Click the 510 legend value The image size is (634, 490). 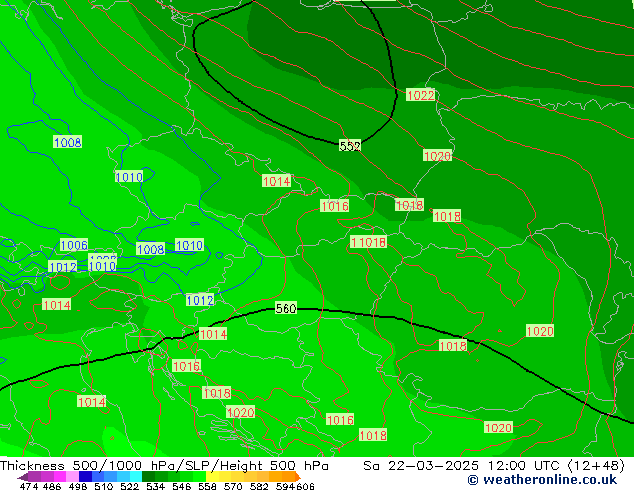pos(104,486)
